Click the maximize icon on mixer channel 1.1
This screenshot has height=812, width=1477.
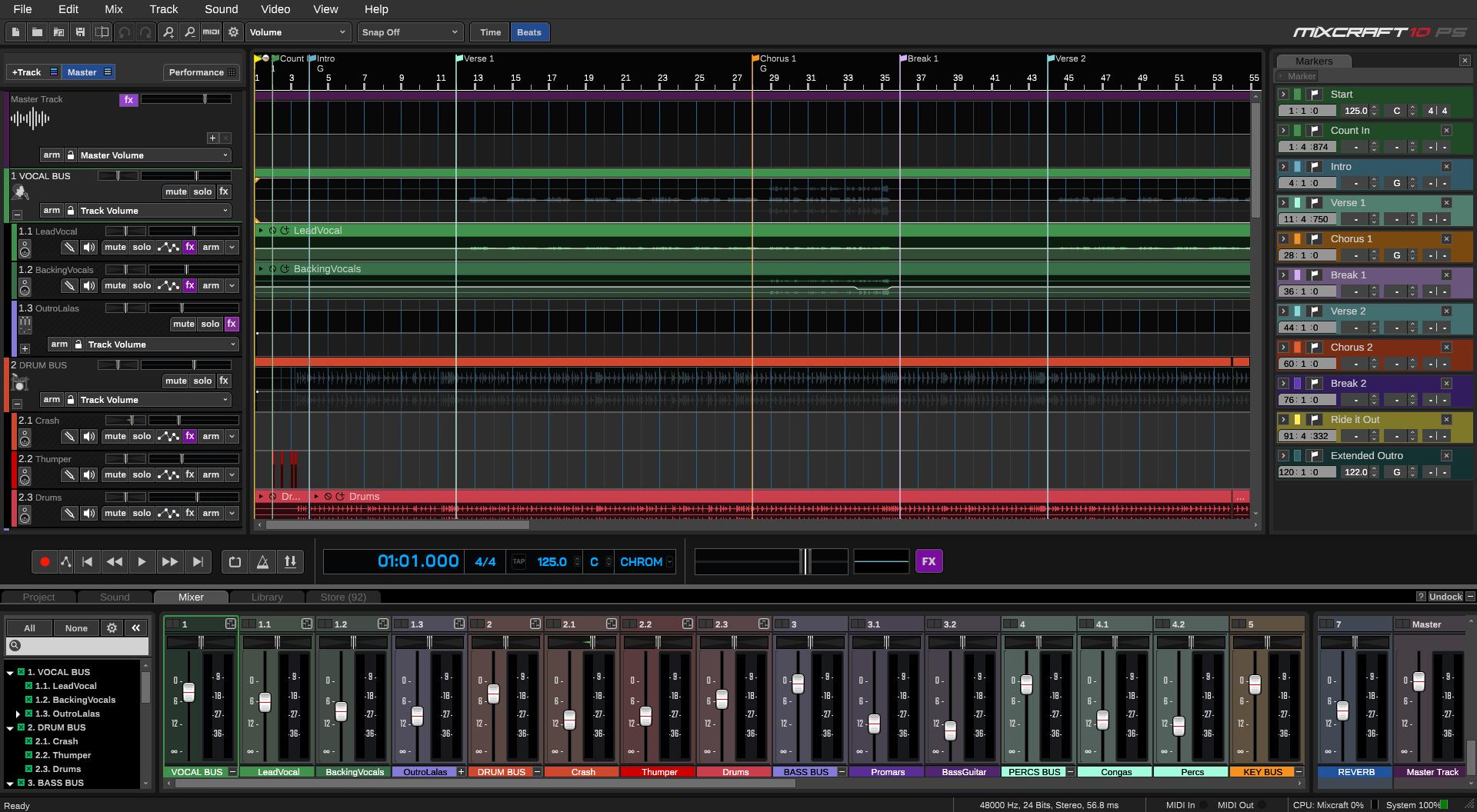306,624
